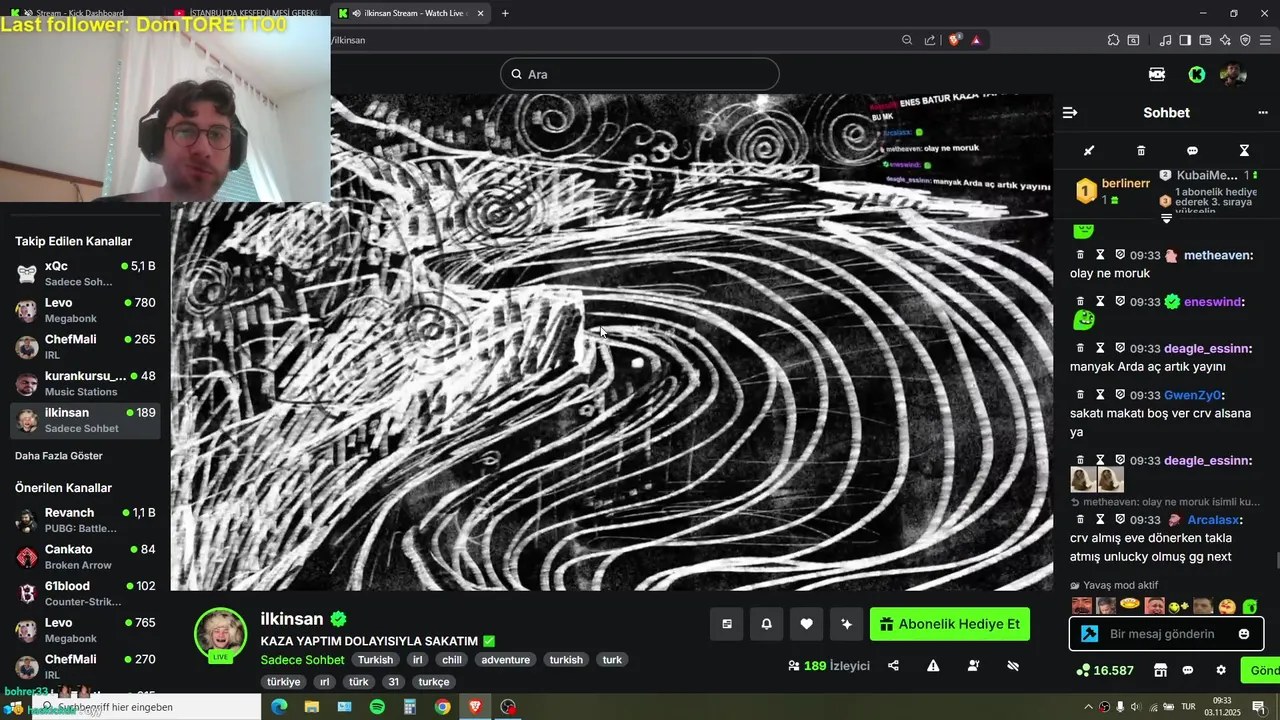Open Chrome from the taskbar
The width and height of the screenshot is (1280, 720).
[x=442, y=707]
